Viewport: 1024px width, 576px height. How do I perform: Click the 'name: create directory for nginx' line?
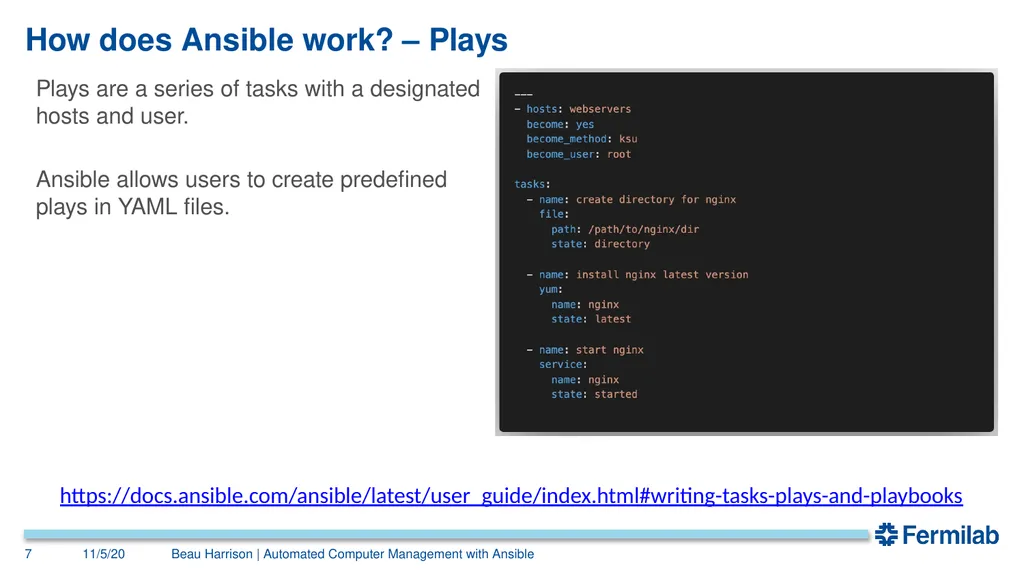tap(632, 199)
